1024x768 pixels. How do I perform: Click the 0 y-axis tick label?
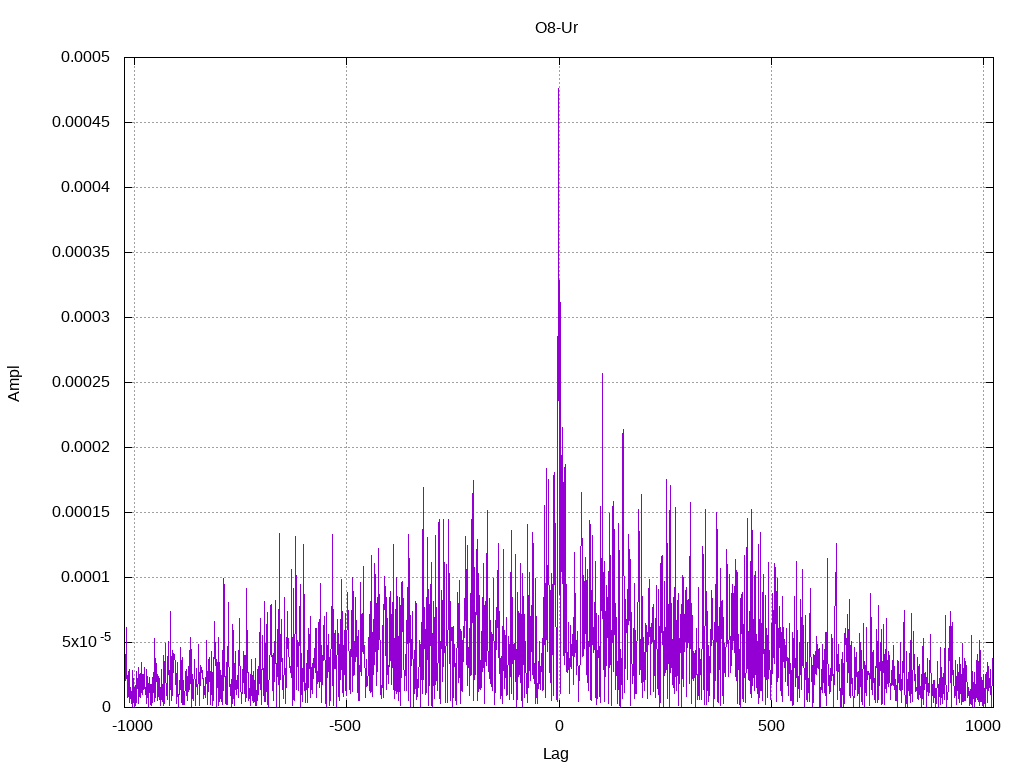[x=106, y=707]
